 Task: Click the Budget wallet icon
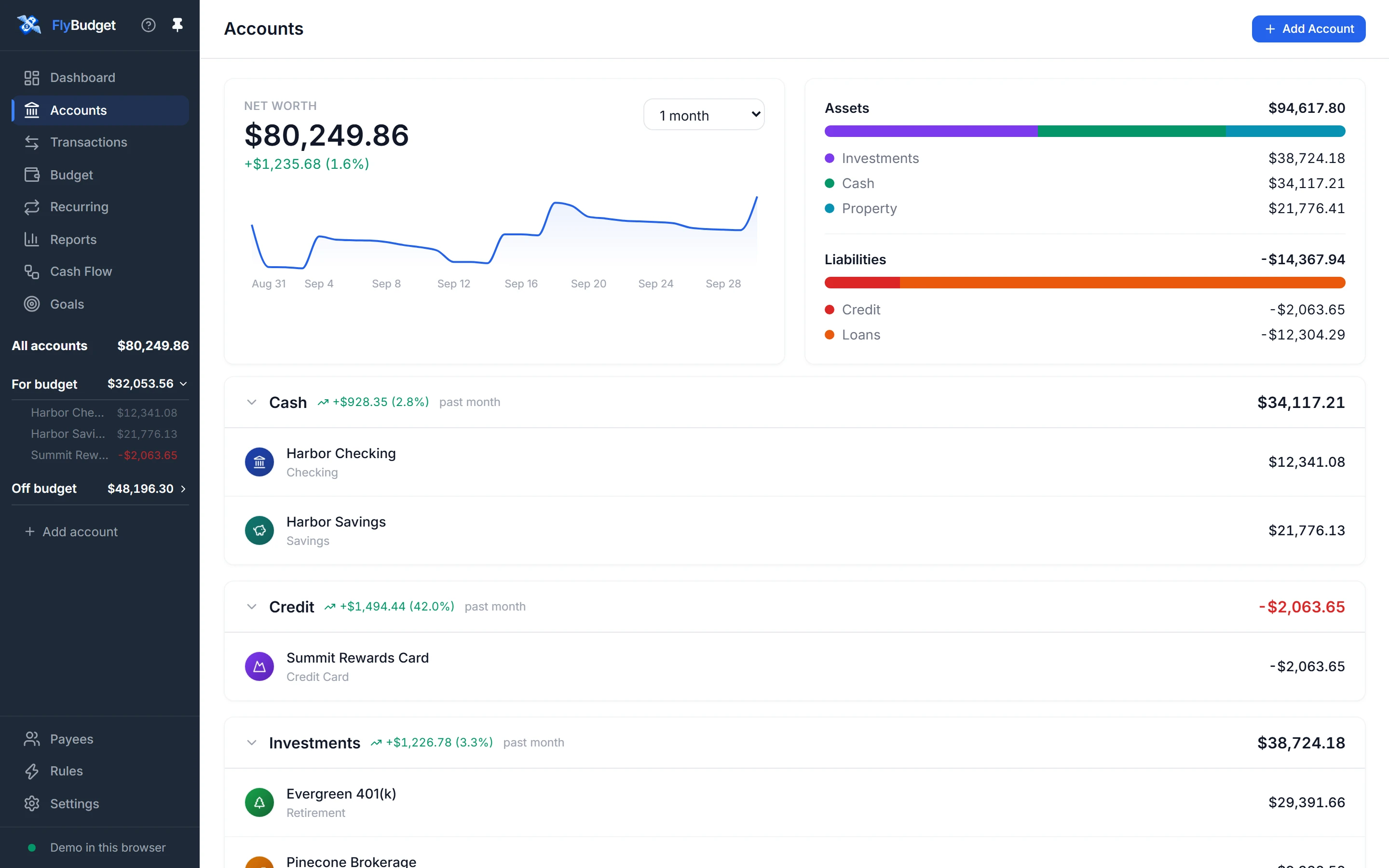[x=31, y=175]
